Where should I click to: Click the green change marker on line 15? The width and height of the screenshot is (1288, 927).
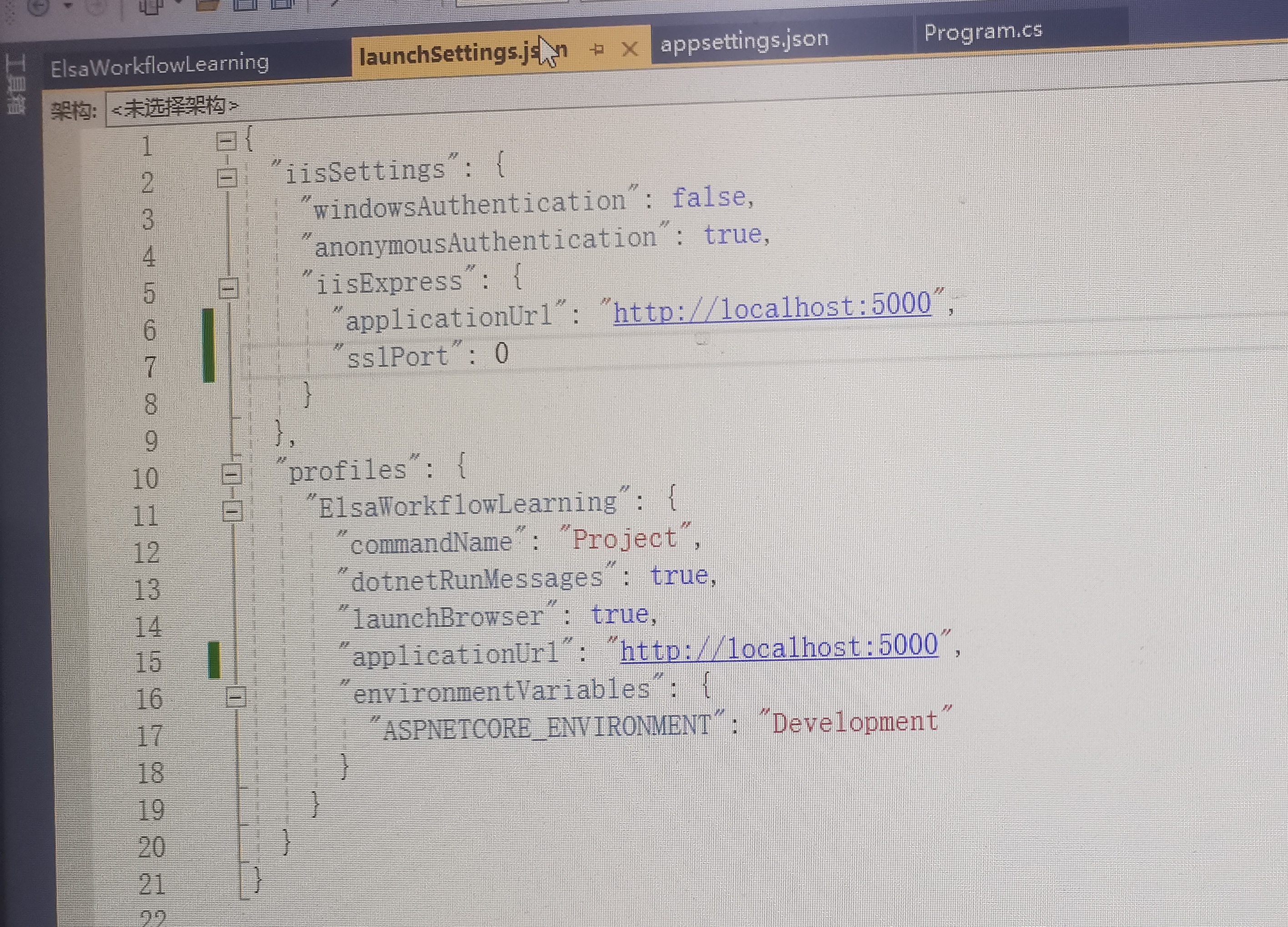pos(214,660)
